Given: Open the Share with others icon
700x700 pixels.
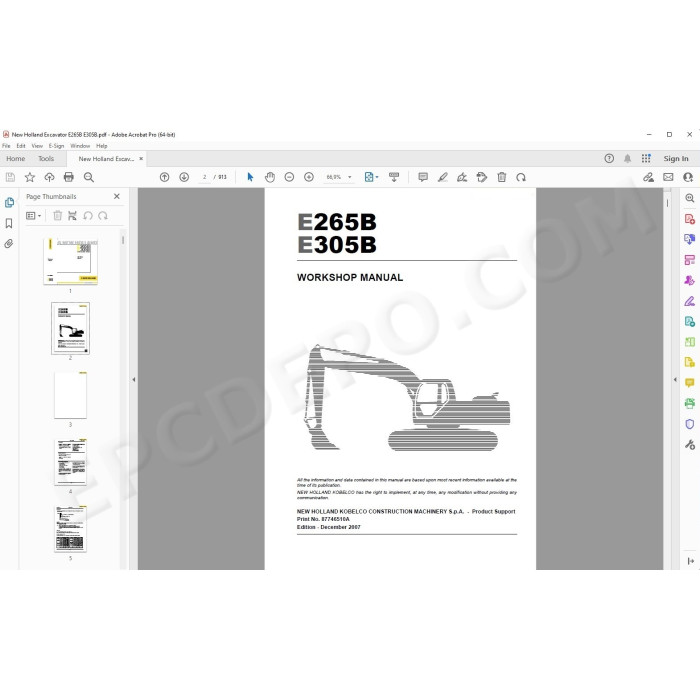Looking at the screenshot, I should pos(688,177).
